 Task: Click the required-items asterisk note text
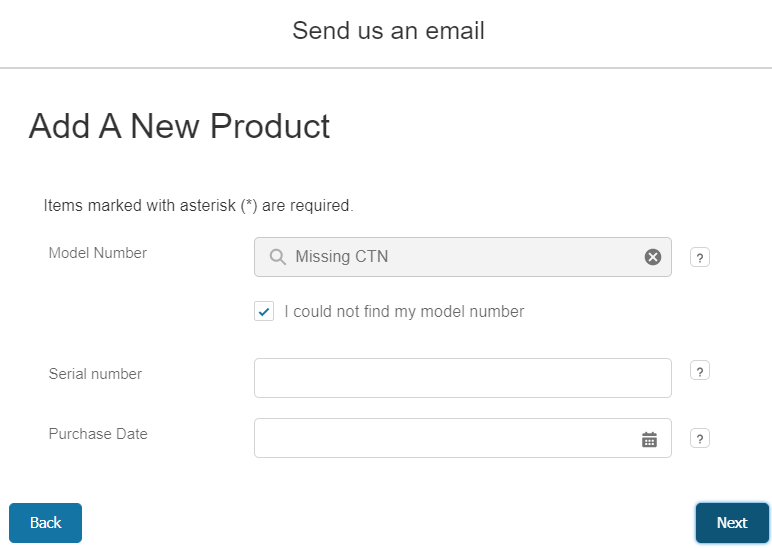tap(199, 206)
